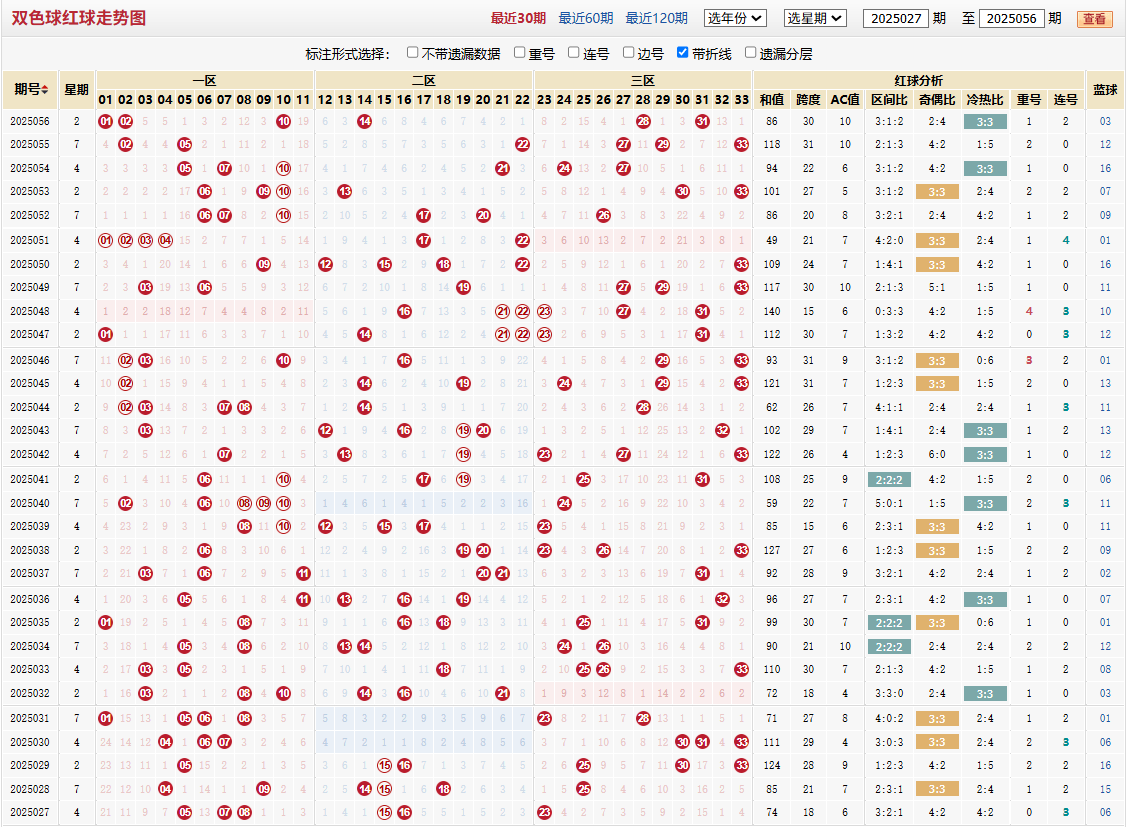Click period number 2025027 in the table
This screenshot has height=827, width=1126.
[29, 813]
